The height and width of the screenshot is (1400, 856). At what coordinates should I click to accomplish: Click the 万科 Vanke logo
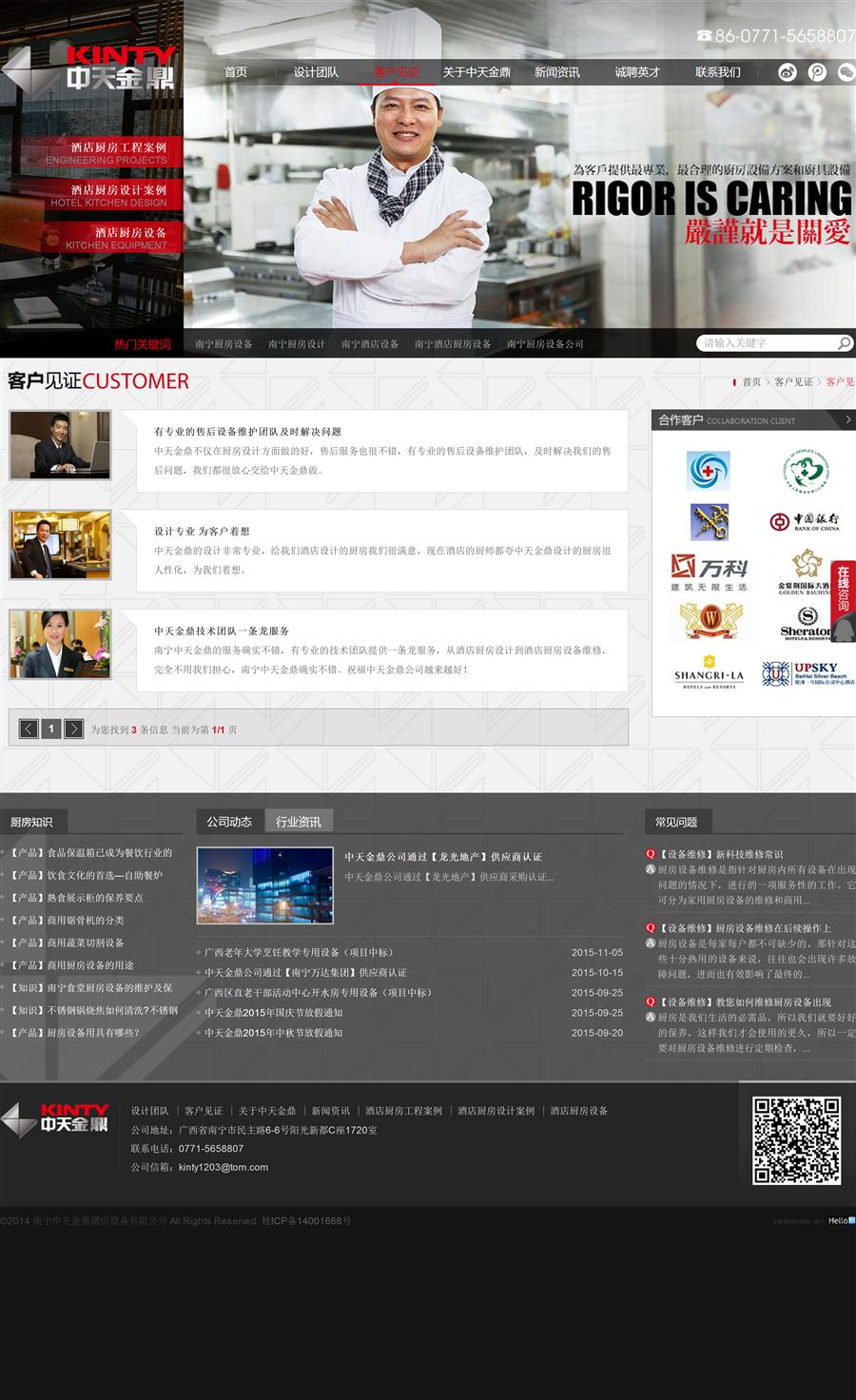coord(709,572)
